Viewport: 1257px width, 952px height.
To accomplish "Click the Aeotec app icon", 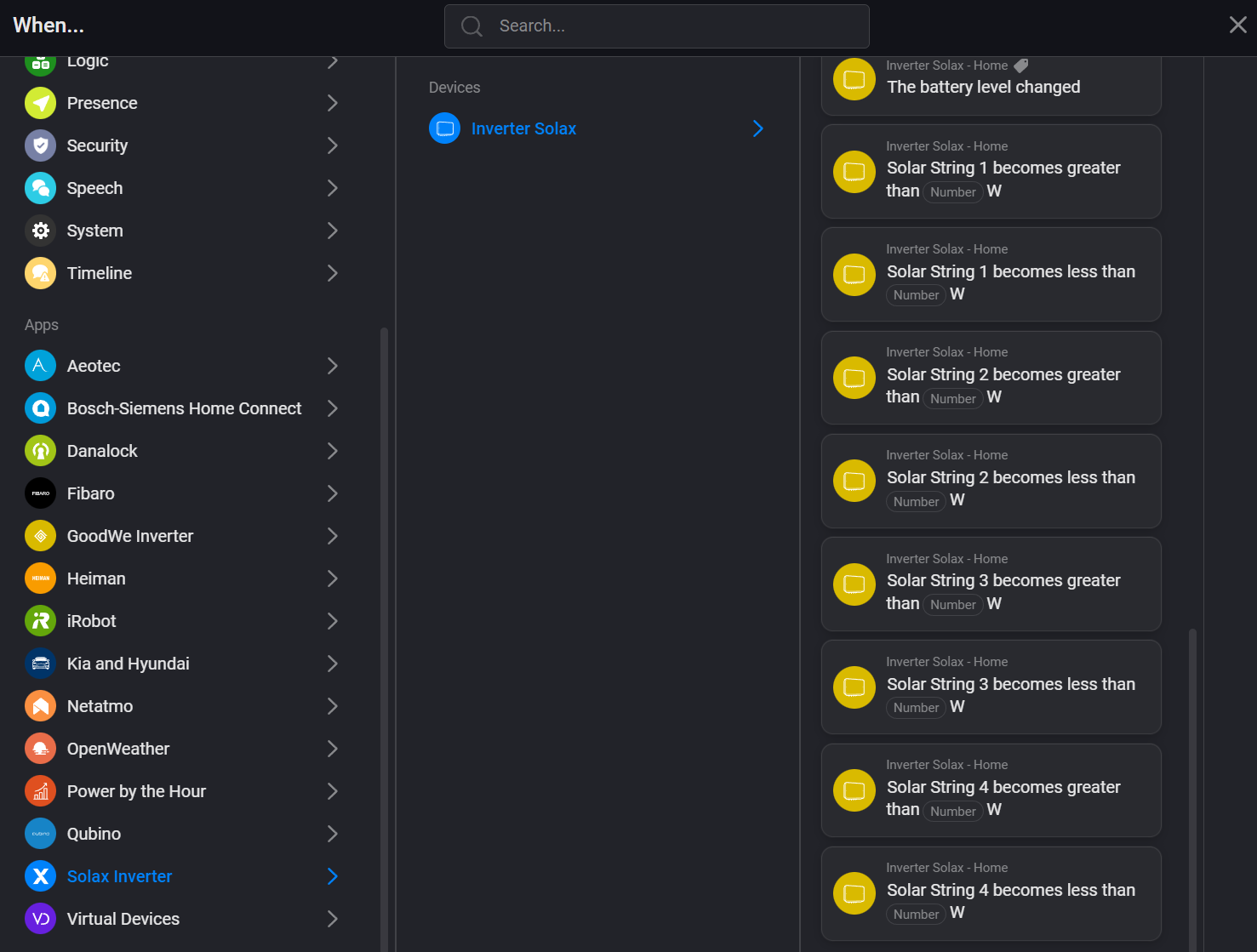I will click(40, 366).
